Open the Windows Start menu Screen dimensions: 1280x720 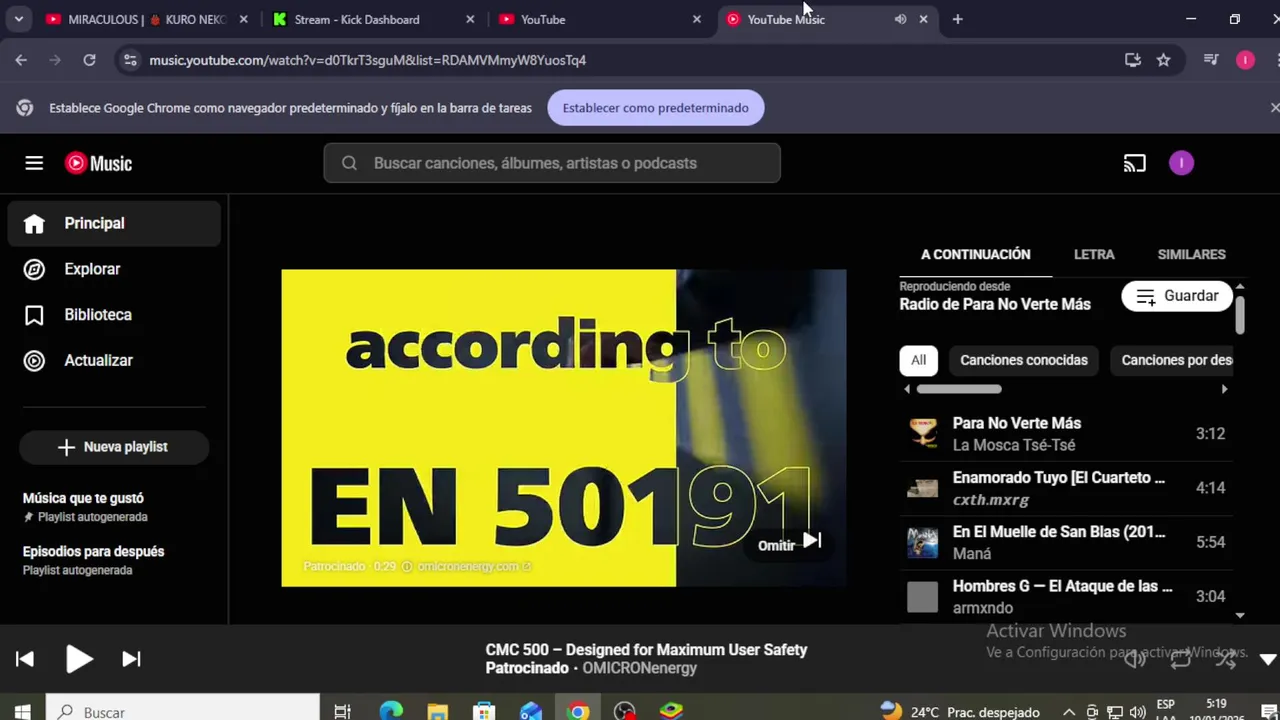point(22,712)
